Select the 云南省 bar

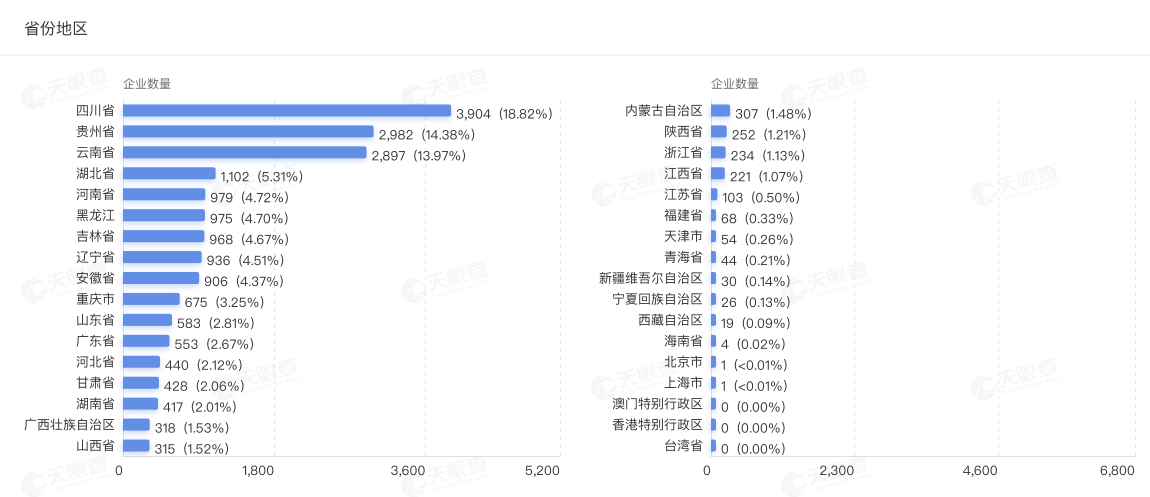(x=243, y=153)
